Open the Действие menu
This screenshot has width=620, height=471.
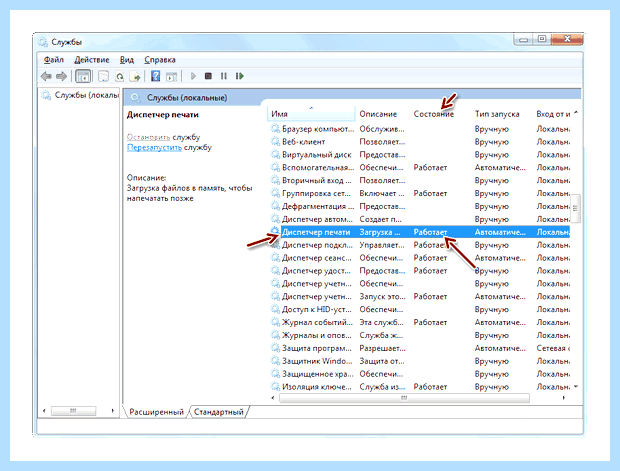[92, 60]
